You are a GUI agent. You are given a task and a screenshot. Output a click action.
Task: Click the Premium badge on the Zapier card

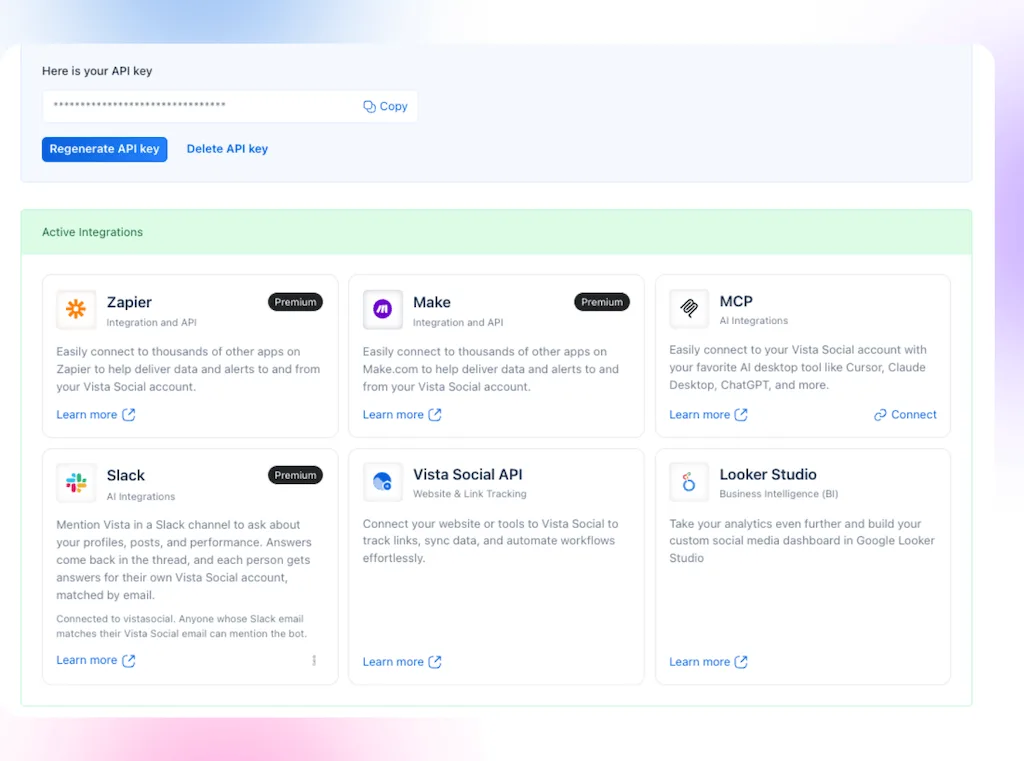coord(295,302)
